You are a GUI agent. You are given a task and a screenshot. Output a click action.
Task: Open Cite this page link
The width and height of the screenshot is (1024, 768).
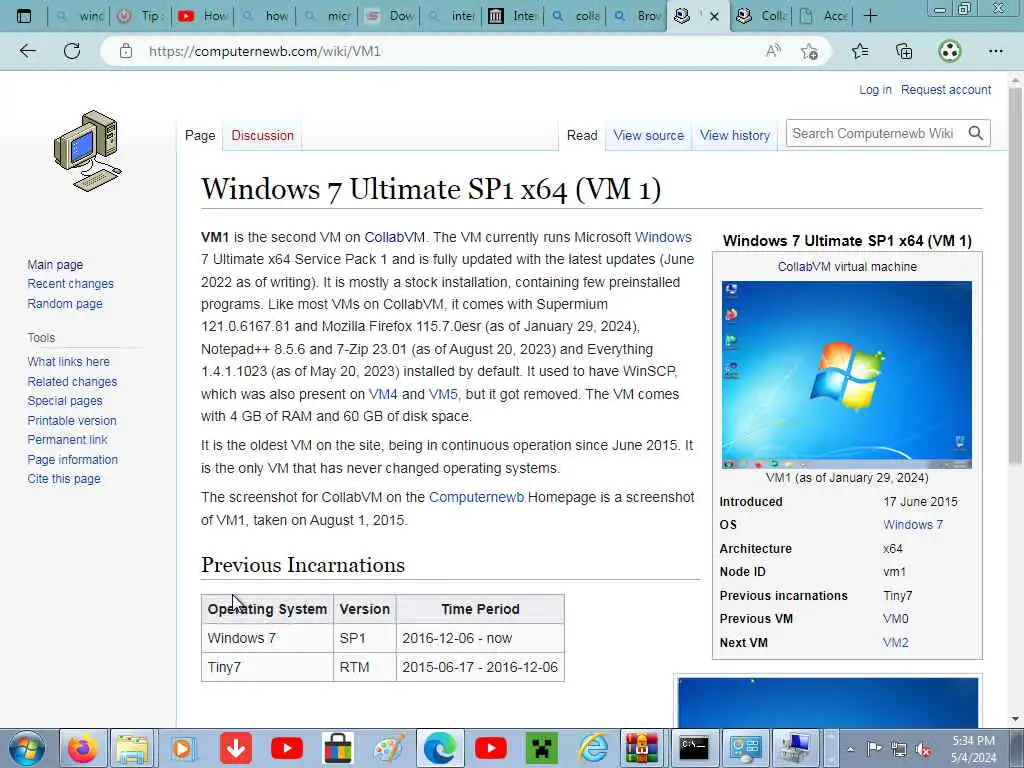(x=64, y=479)
